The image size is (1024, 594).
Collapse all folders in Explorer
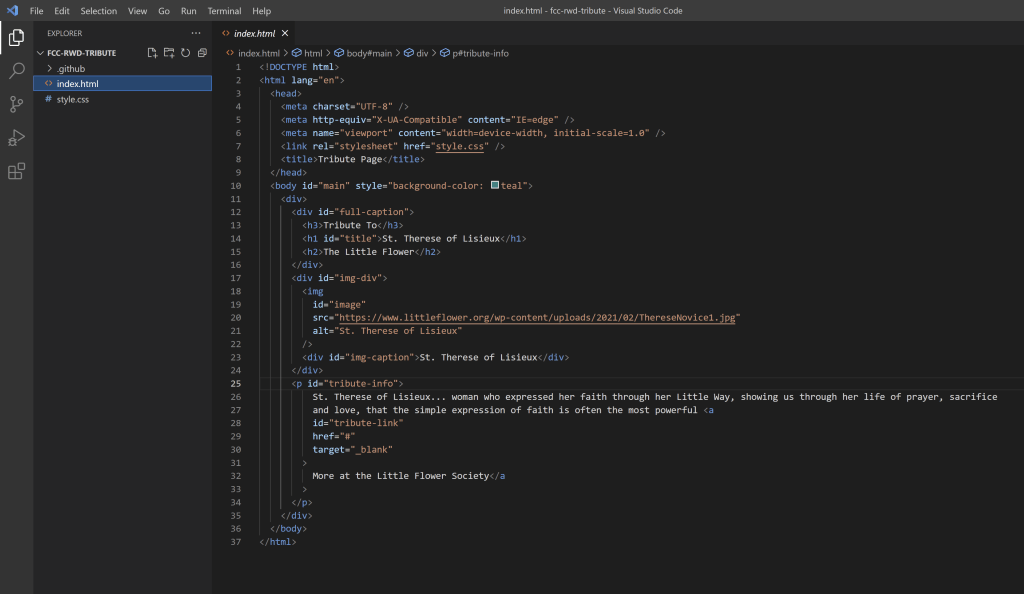(202, 52)
